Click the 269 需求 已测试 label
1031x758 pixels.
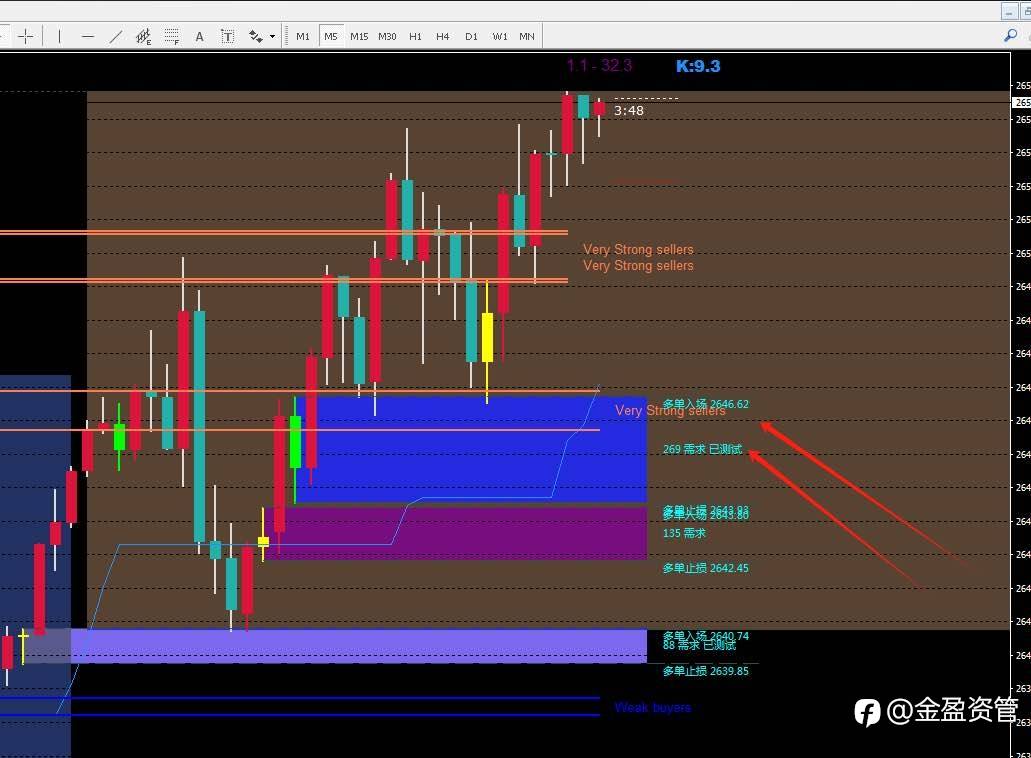[702, 449]
